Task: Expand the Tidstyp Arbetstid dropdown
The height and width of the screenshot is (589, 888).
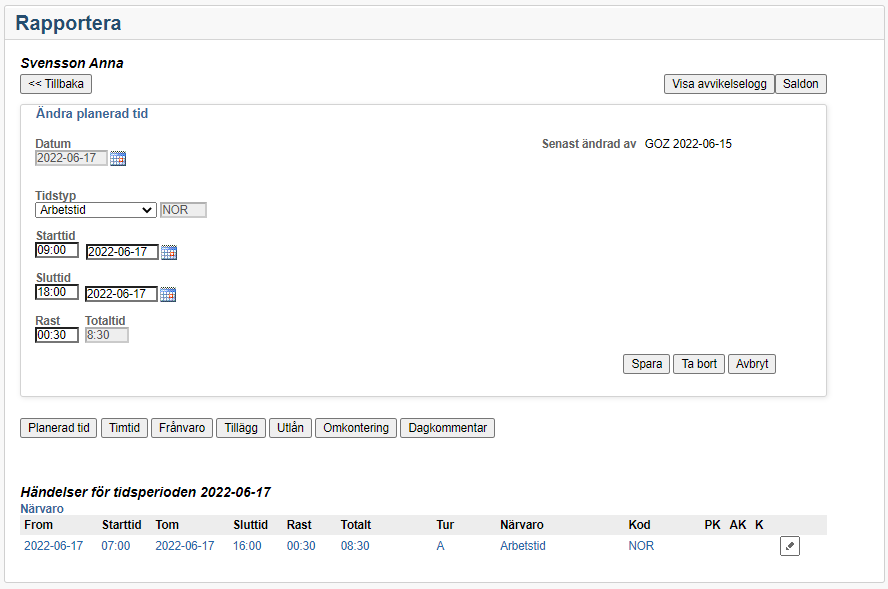Action: [x=95, y=210]
